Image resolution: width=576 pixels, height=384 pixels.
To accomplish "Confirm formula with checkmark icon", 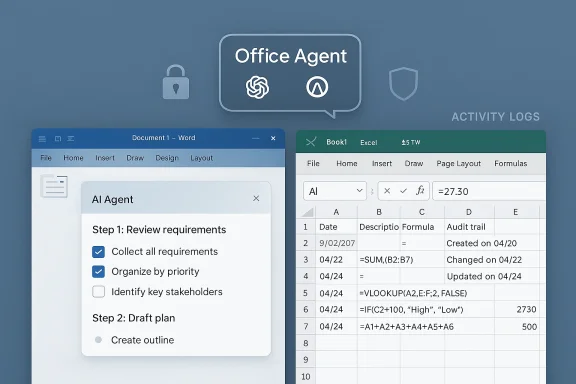I will (x=403, y=191).
